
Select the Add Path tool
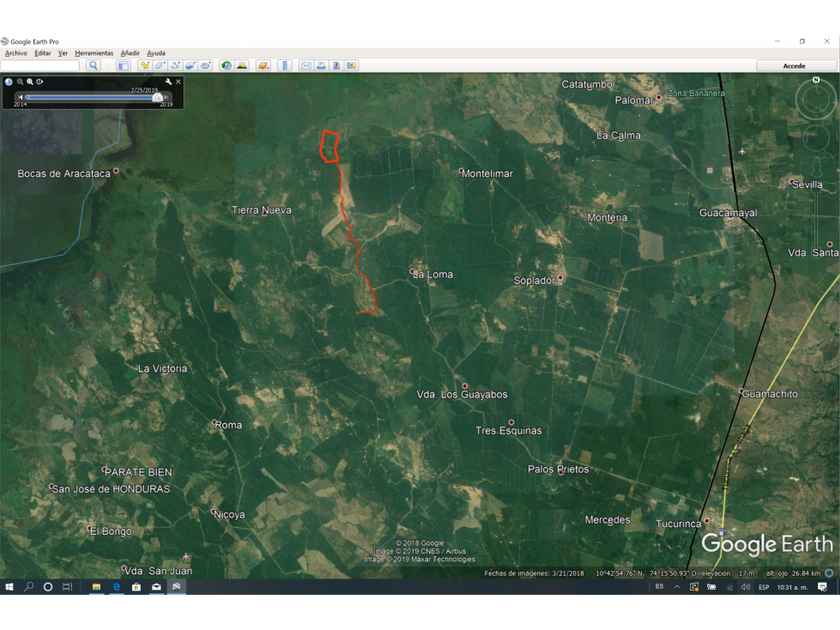click(x=175, y=65)
